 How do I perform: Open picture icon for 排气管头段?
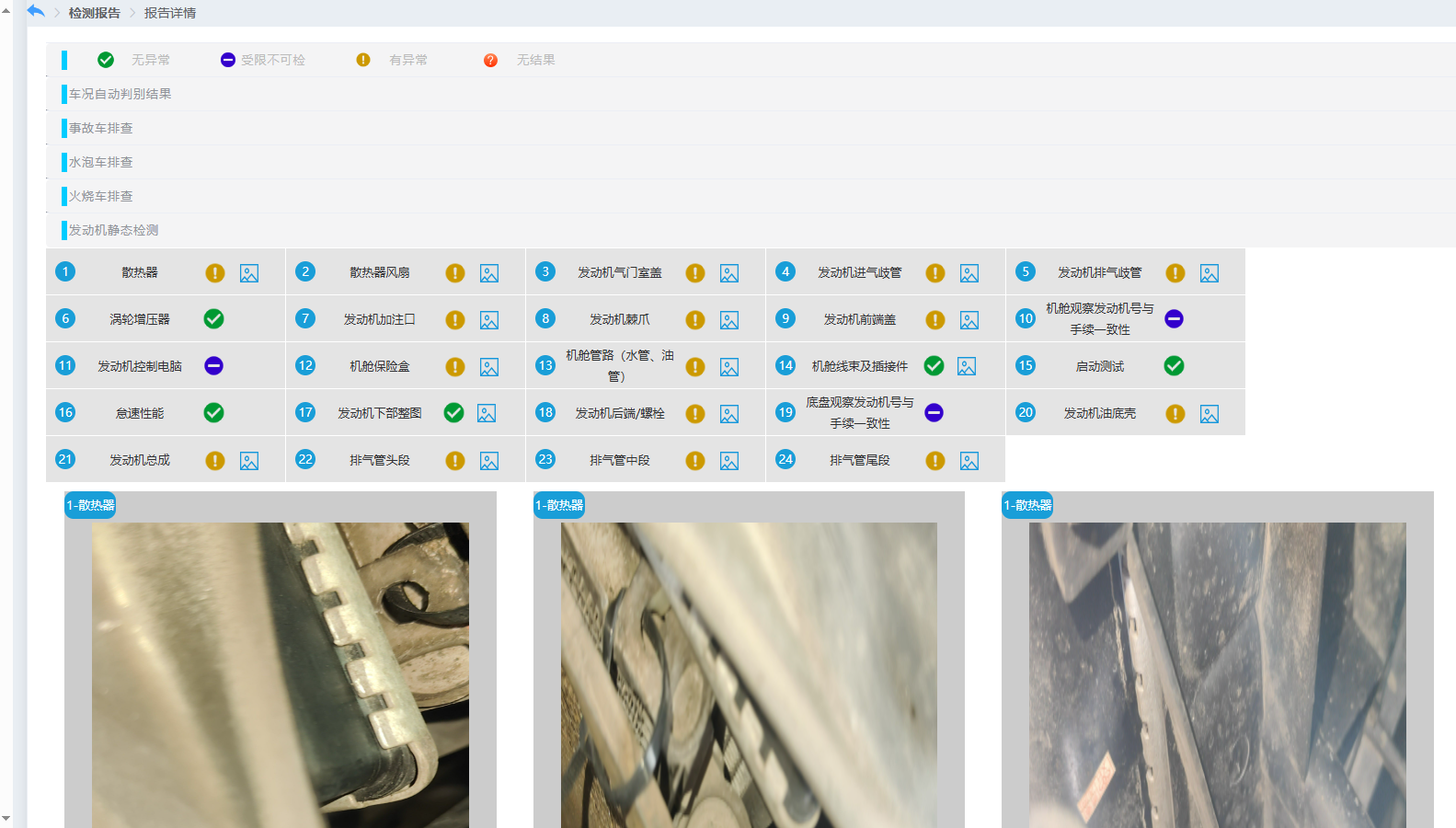[489, 461]
